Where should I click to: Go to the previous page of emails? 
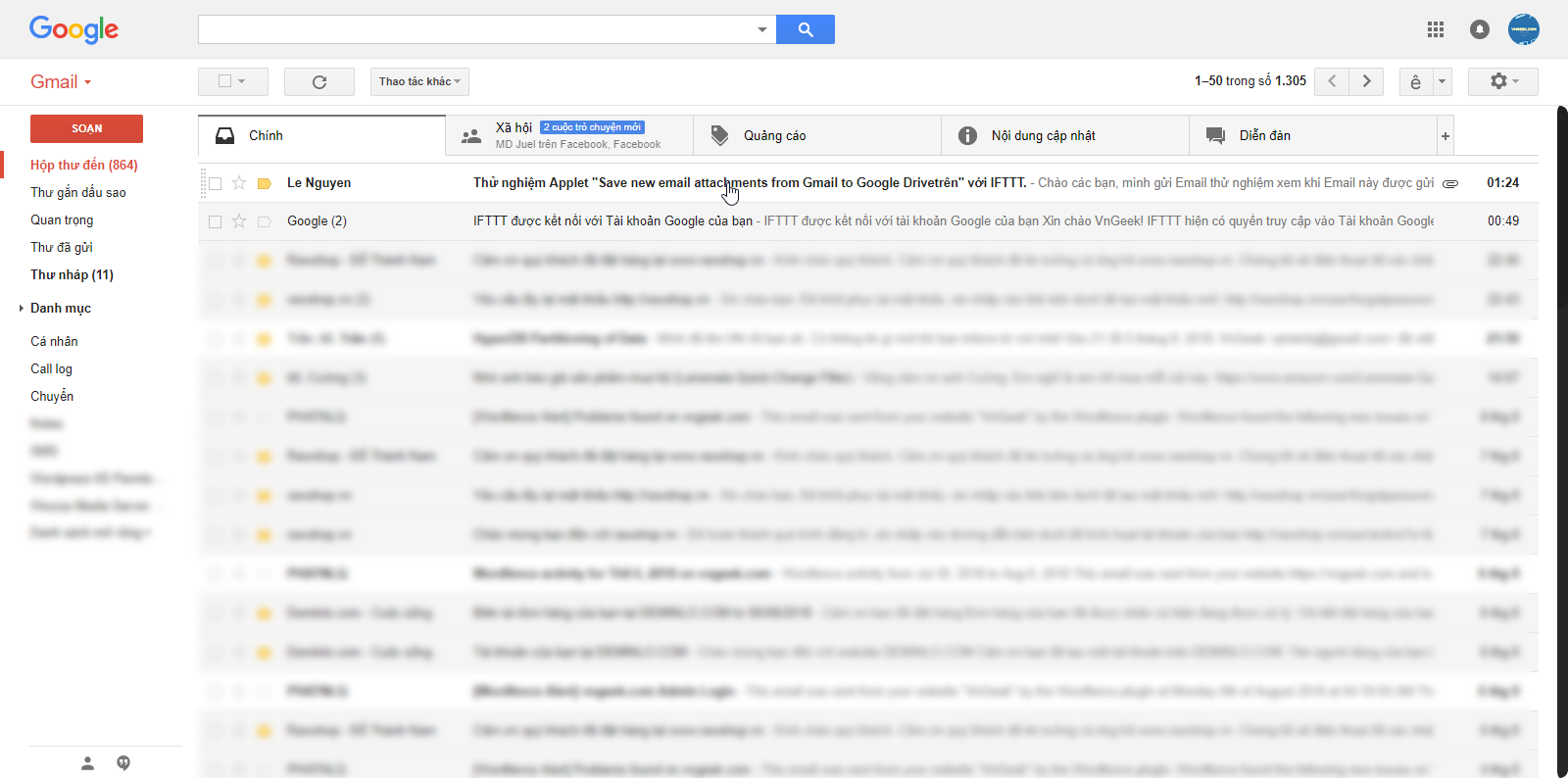point(1332,81)
